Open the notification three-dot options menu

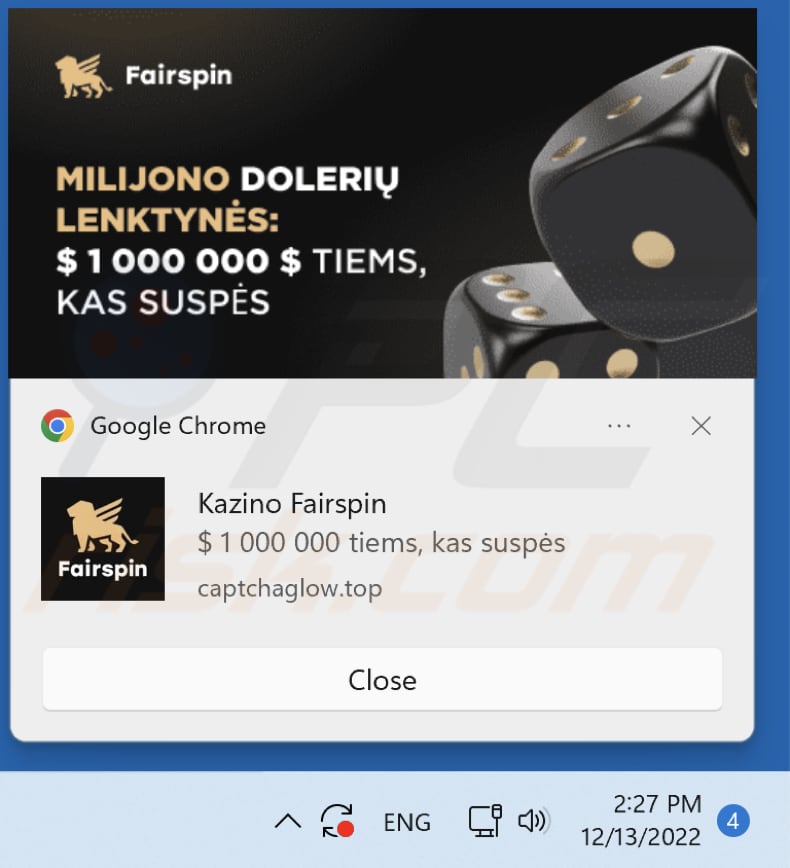click(619, 426)
